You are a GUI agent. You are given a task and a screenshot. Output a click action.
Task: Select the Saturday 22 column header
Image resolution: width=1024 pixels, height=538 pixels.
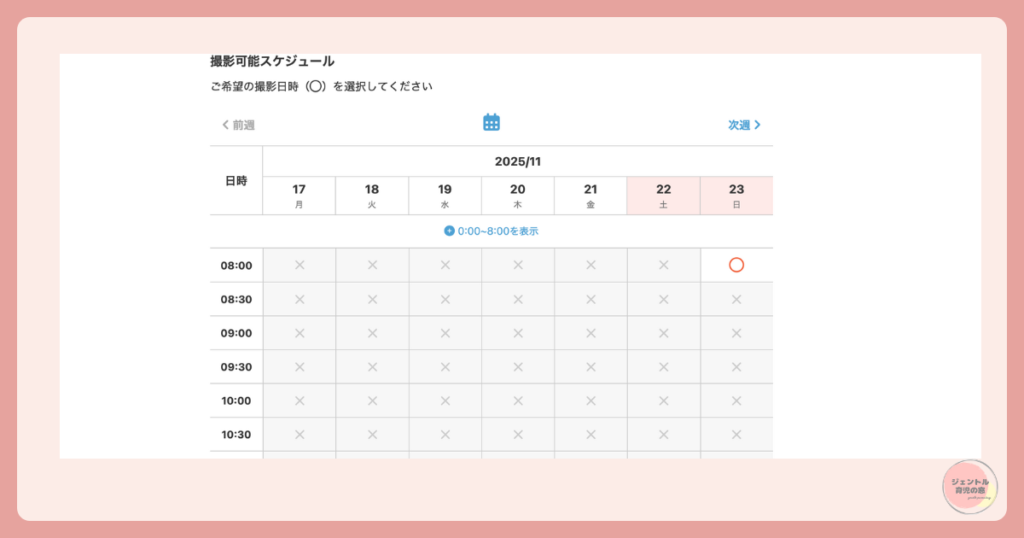coord(663,195)
